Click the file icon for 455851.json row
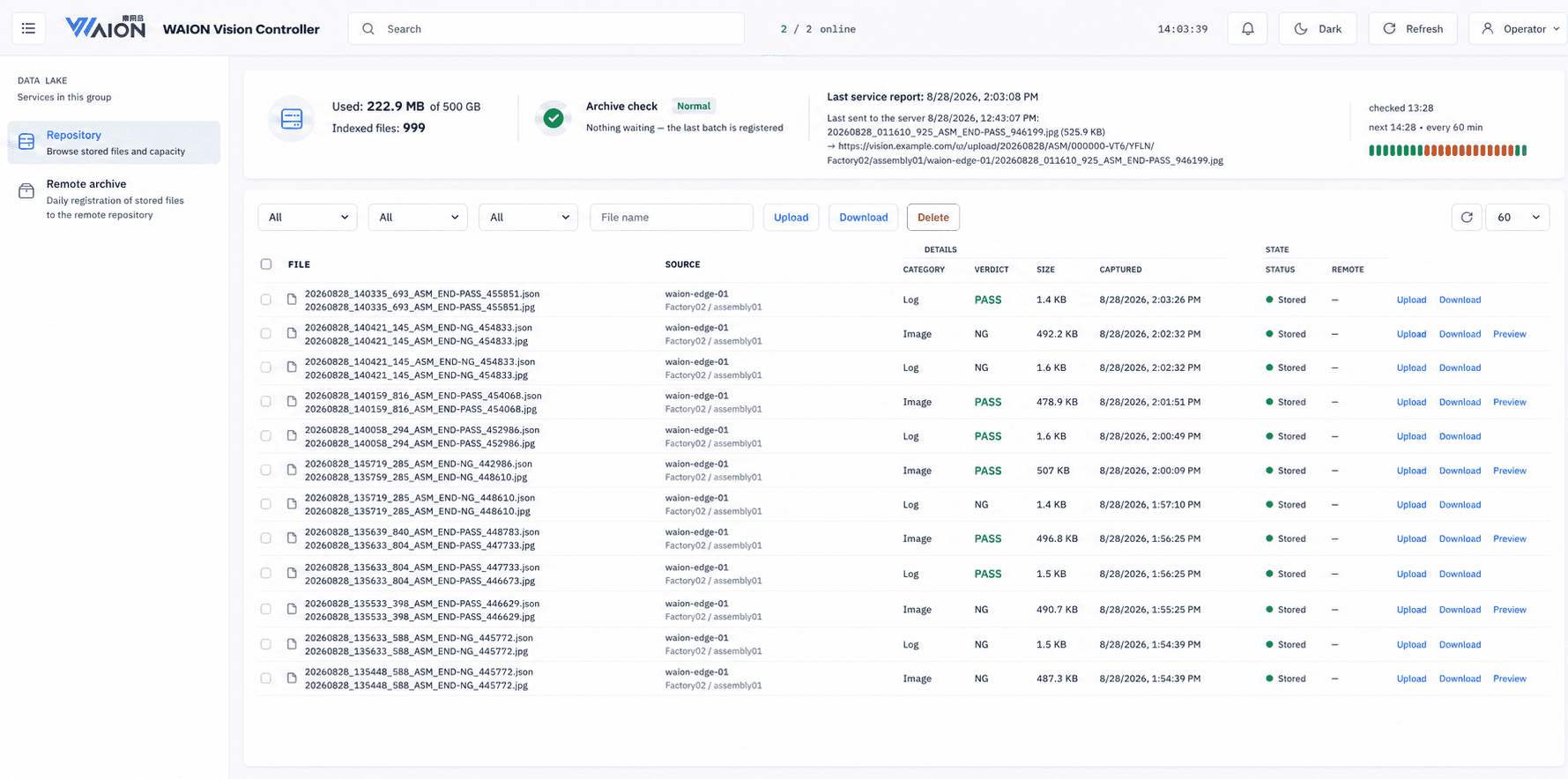Viewport: 1568px width, 779px height. [292, 300]
